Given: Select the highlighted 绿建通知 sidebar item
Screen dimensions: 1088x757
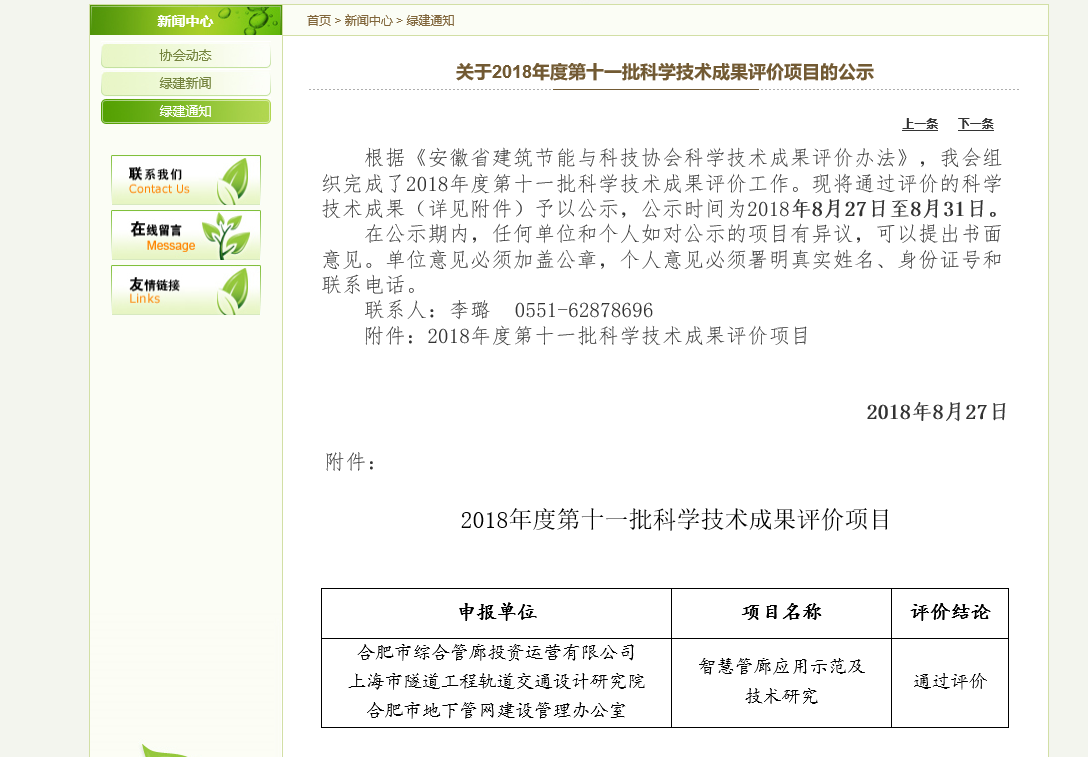Looking at the screenshot, I should pyautogui.click(x=185, y=113).
